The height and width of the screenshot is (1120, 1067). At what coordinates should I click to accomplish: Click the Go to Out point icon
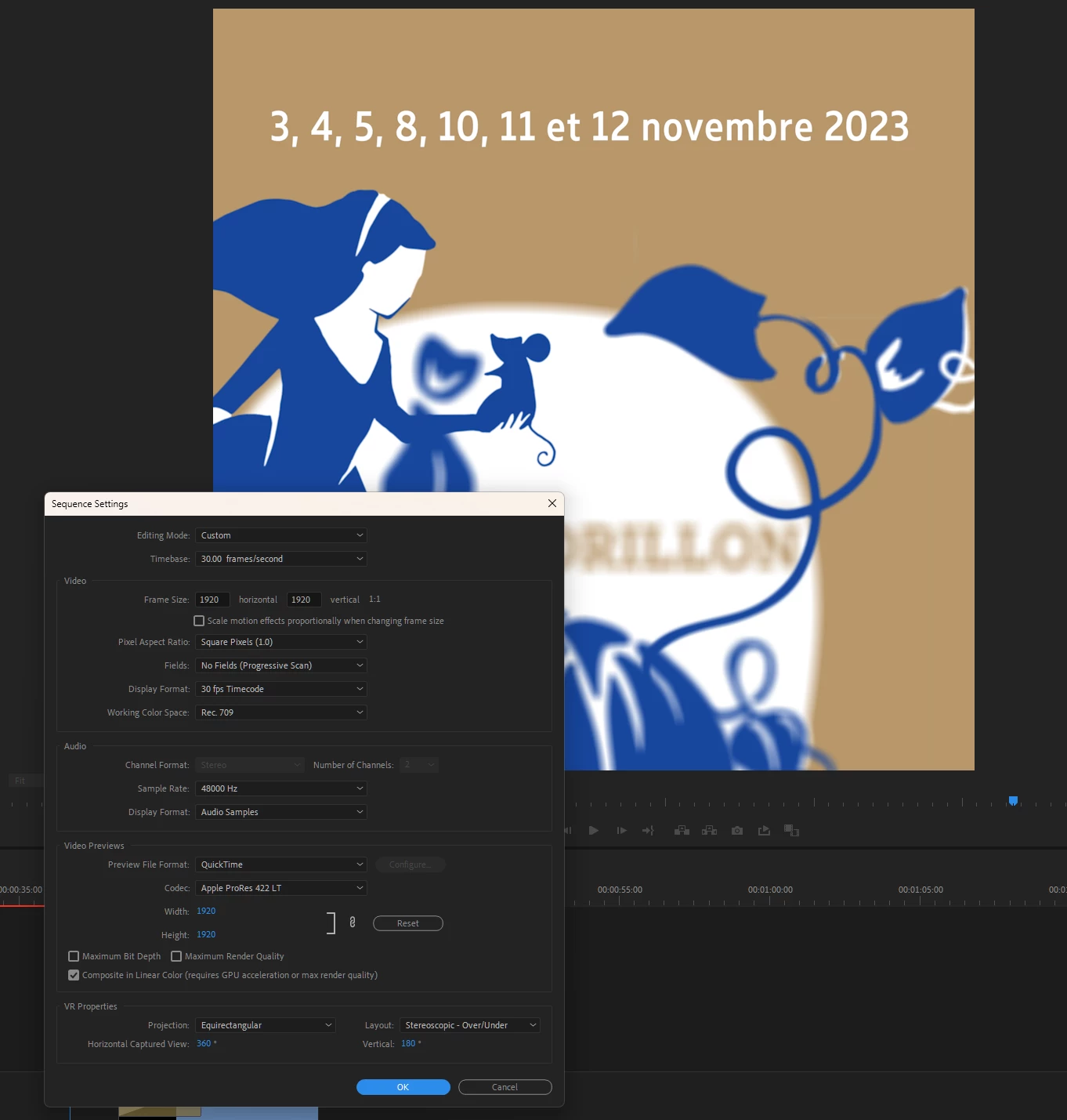[648, 830]
